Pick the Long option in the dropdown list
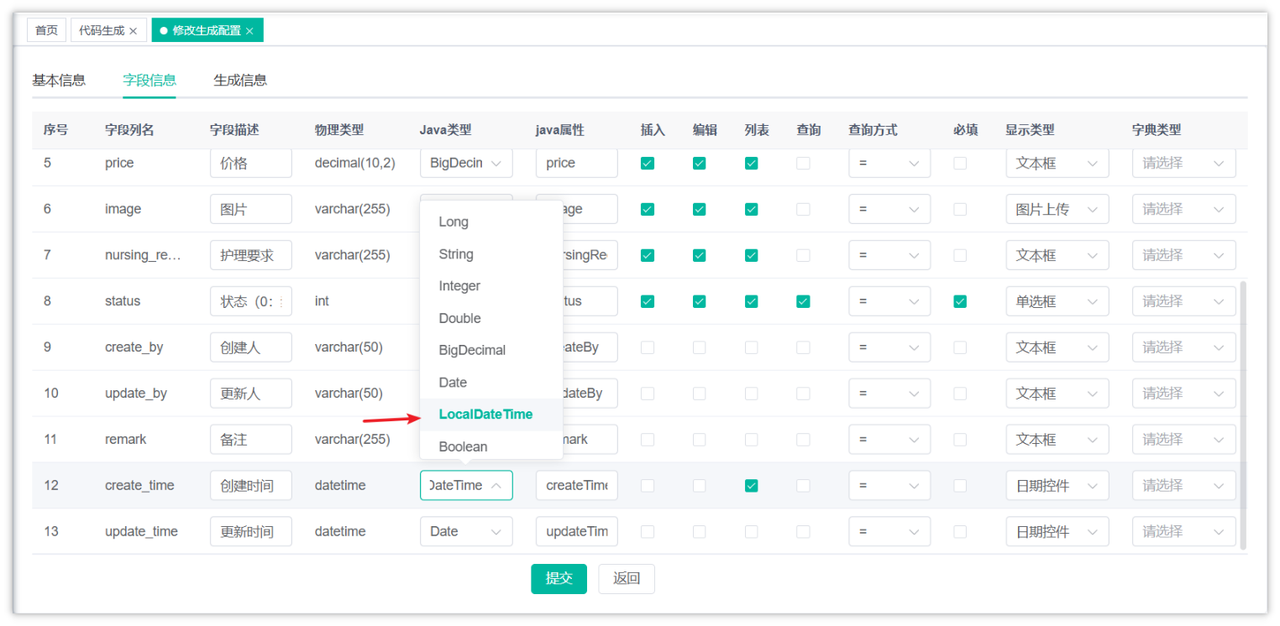This screenshot has width=1280, height=626. (x=491, y=222)
